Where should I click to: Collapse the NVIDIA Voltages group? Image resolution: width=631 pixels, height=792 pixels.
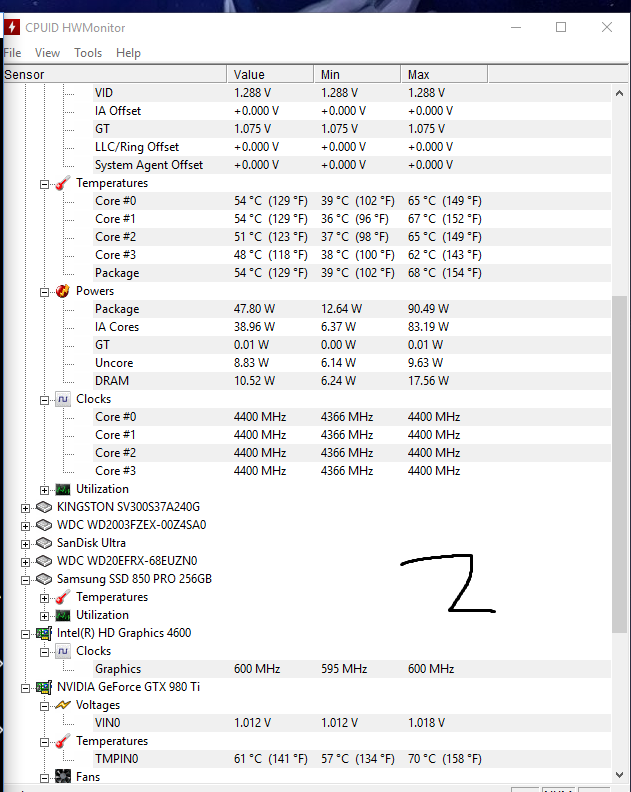click(x=44, y=706)
